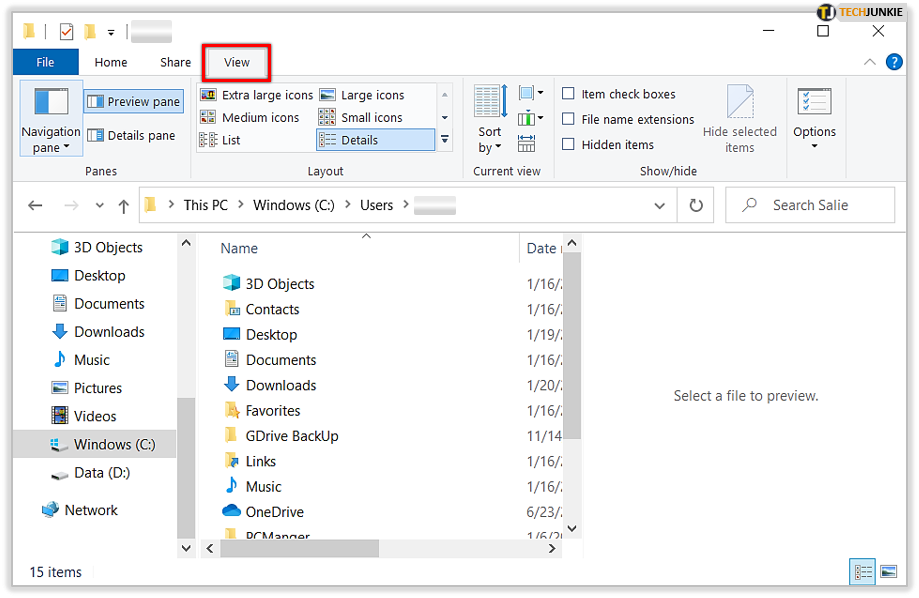Open the Share tab
The width and height of the screenshot is (919, 598).
[174, 61]
